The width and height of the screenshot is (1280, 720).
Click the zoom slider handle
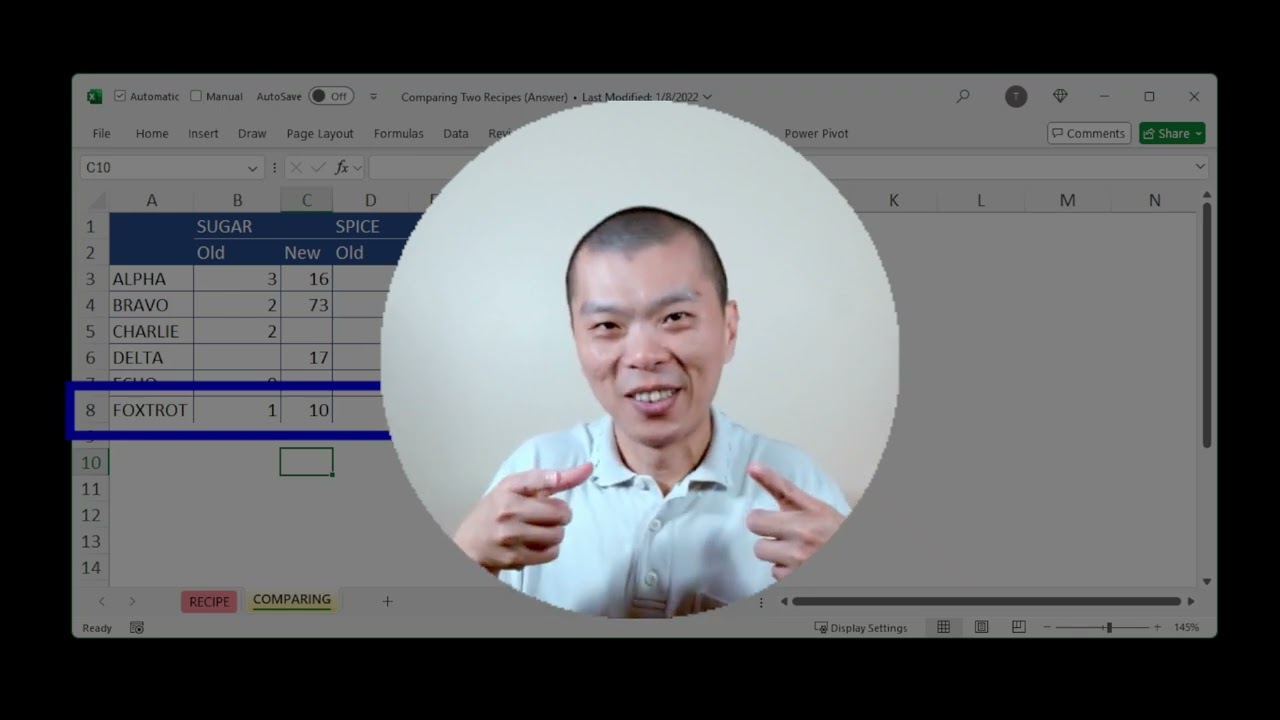pos(1108,627)
